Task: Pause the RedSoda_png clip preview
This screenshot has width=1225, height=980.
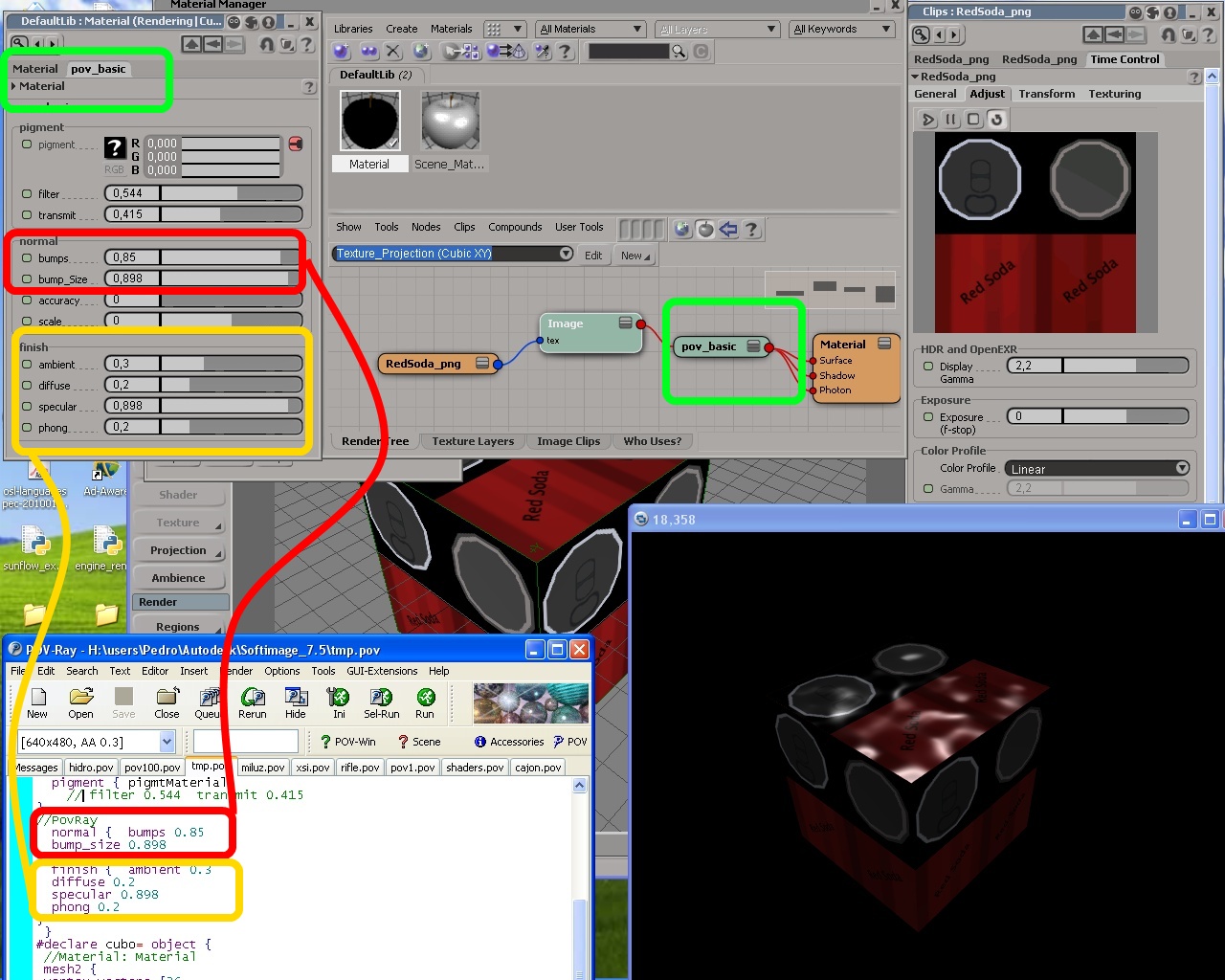Action: tap(950, 120)
